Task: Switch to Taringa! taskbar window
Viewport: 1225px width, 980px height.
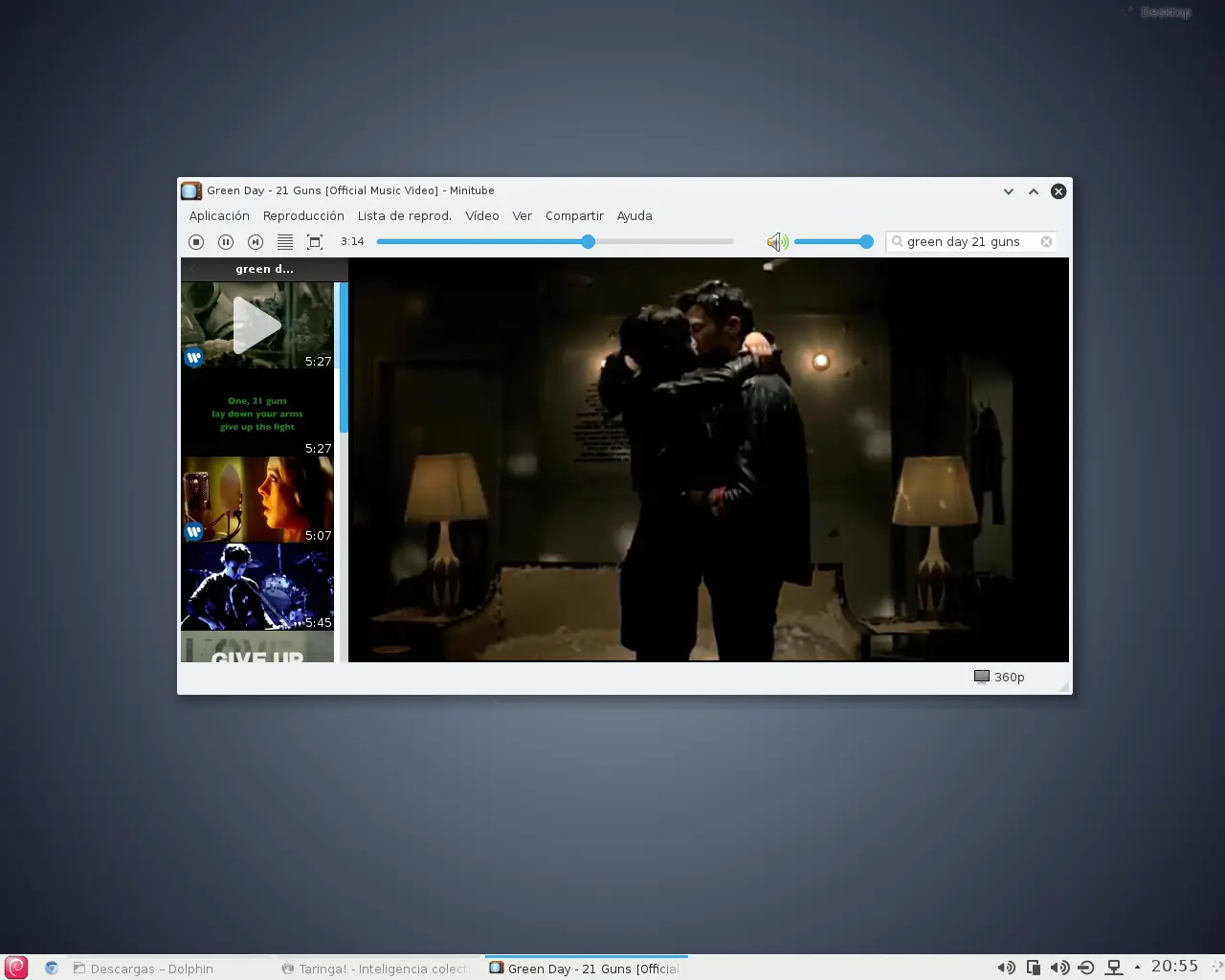Action: (x=378, y=969)
